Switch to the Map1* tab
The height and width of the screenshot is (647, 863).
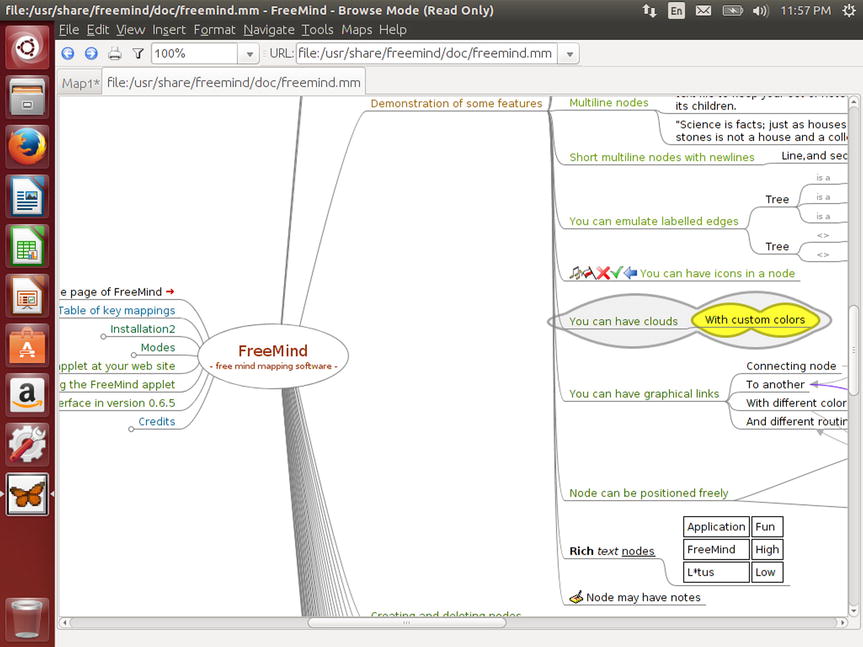[80, 83]
